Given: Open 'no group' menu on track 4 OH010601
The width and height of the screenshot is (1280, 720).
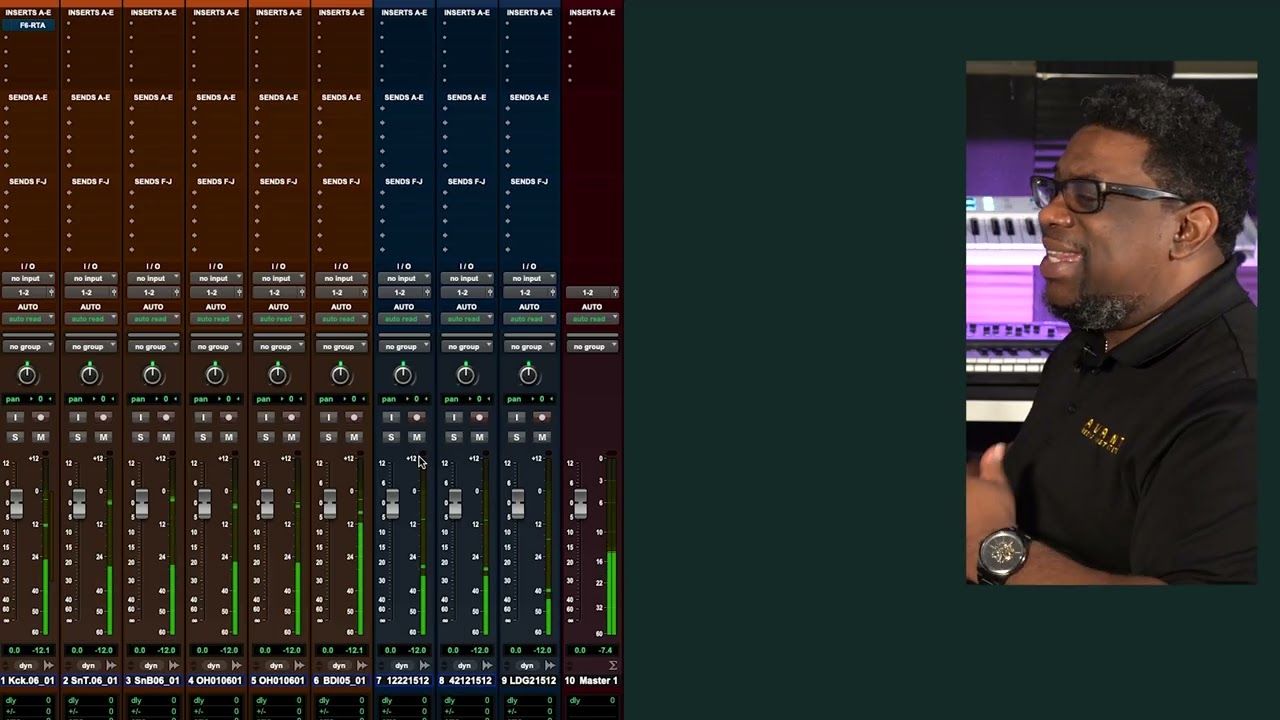Looking at the screenshot, I should click(216, 346).
